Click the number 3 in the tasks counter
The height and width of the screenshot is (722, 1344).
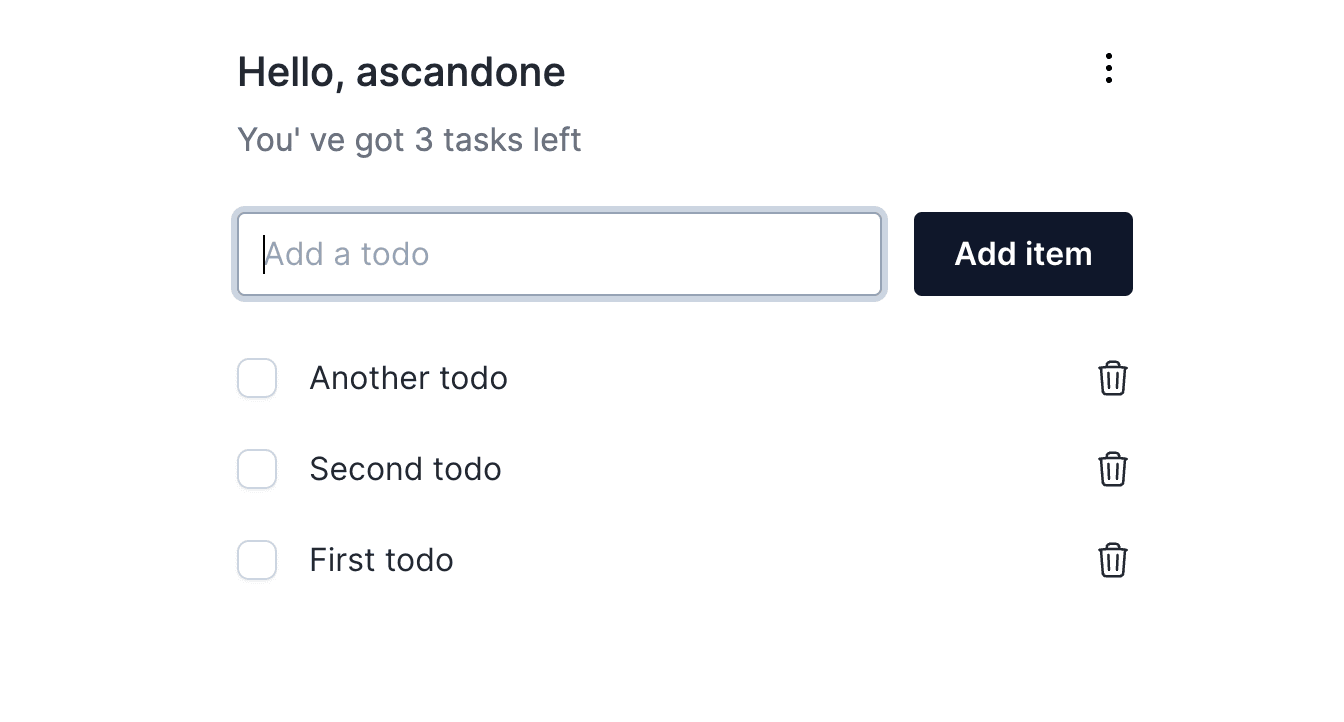click(x=424, y=140)
